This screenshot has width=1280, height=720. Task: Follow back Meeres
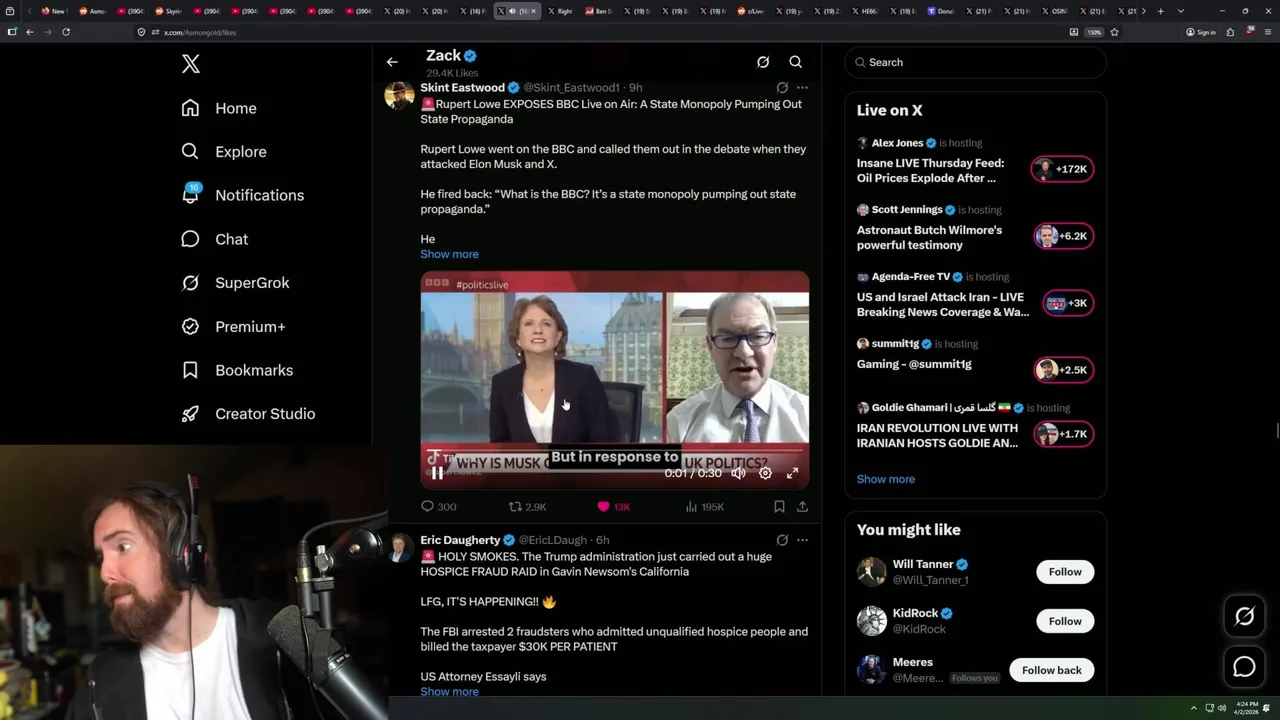(x=1051, y=670)
